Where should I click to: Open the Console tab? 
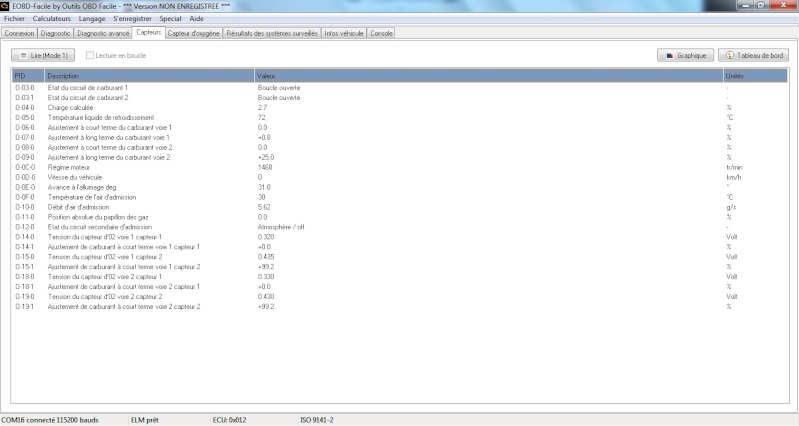point(381,33)
